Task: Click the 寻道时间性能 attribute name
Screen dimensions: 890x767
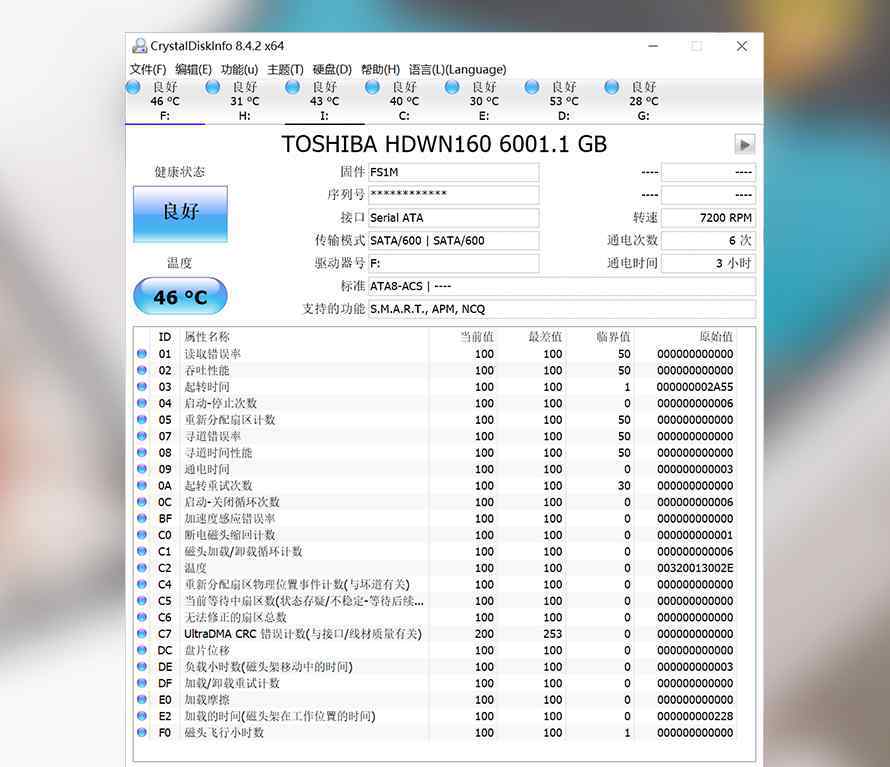Action: [x=219, y=452]
